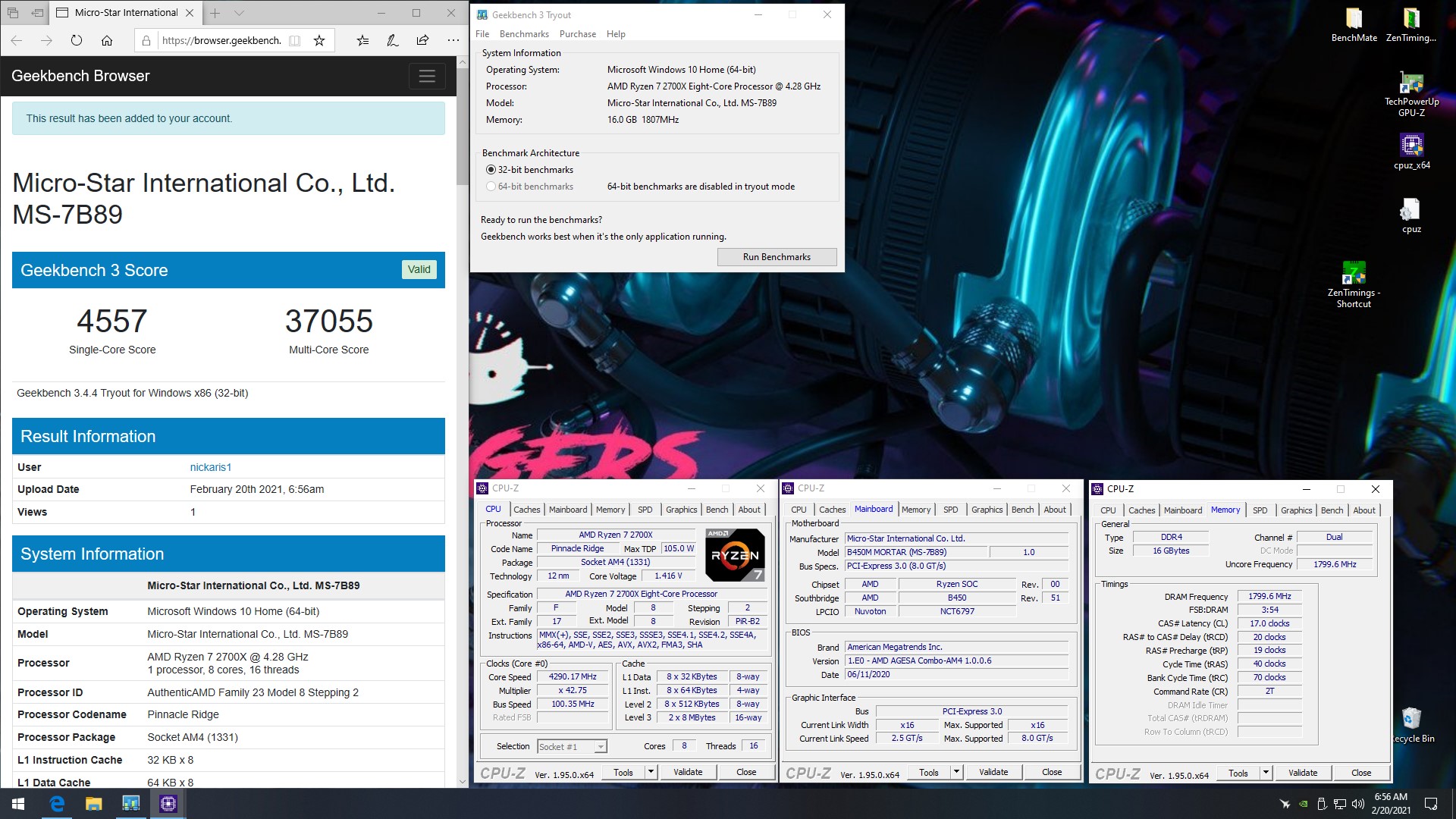Open the Socket #1 selection dropdown
Image resolution: width=1456 pixels, height=819 pixels.
[572, 747]
